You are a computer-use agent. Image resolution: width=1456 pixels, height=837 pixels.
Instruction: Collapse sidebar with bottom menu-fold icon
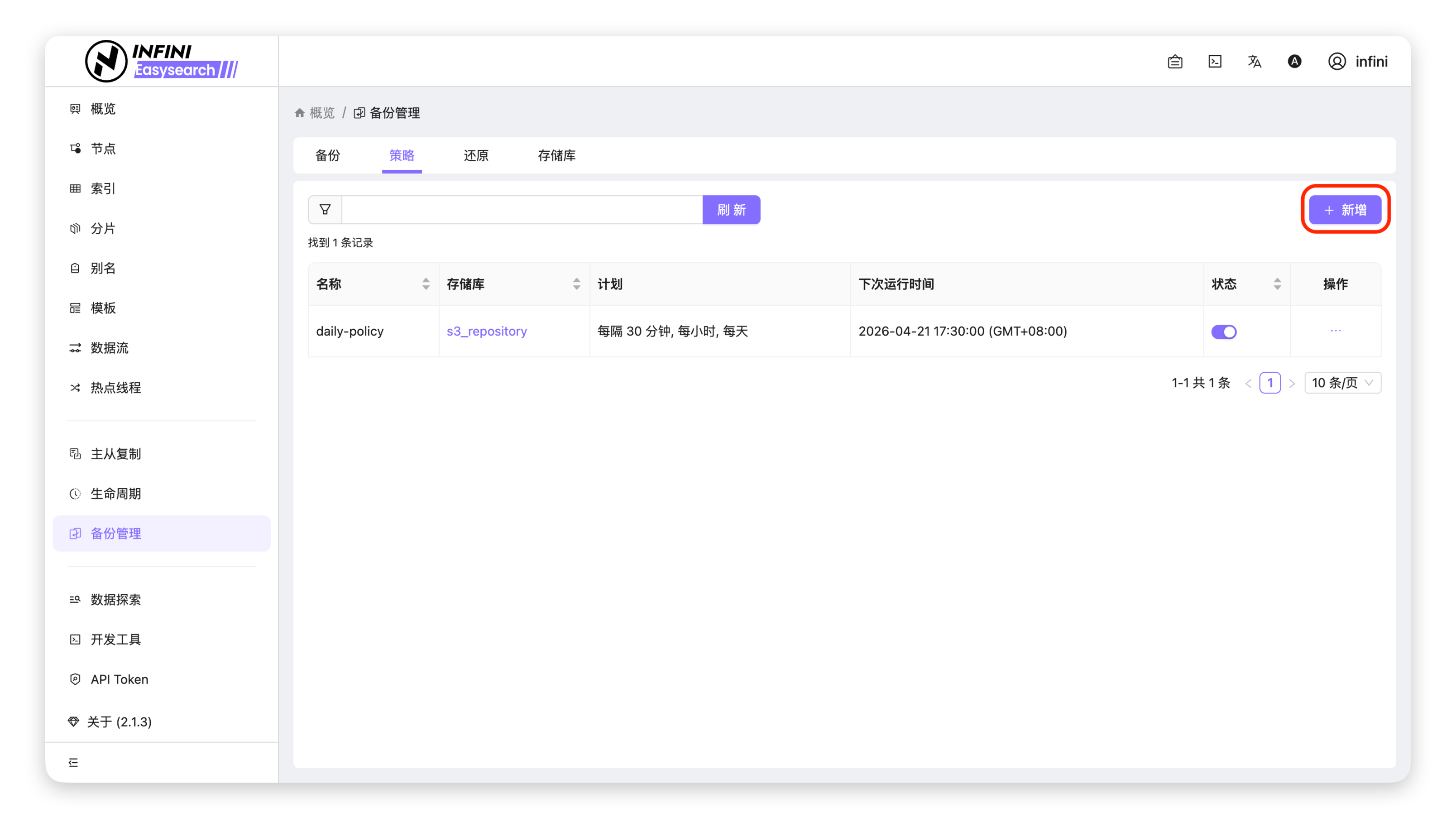click(x=73, y=762)
